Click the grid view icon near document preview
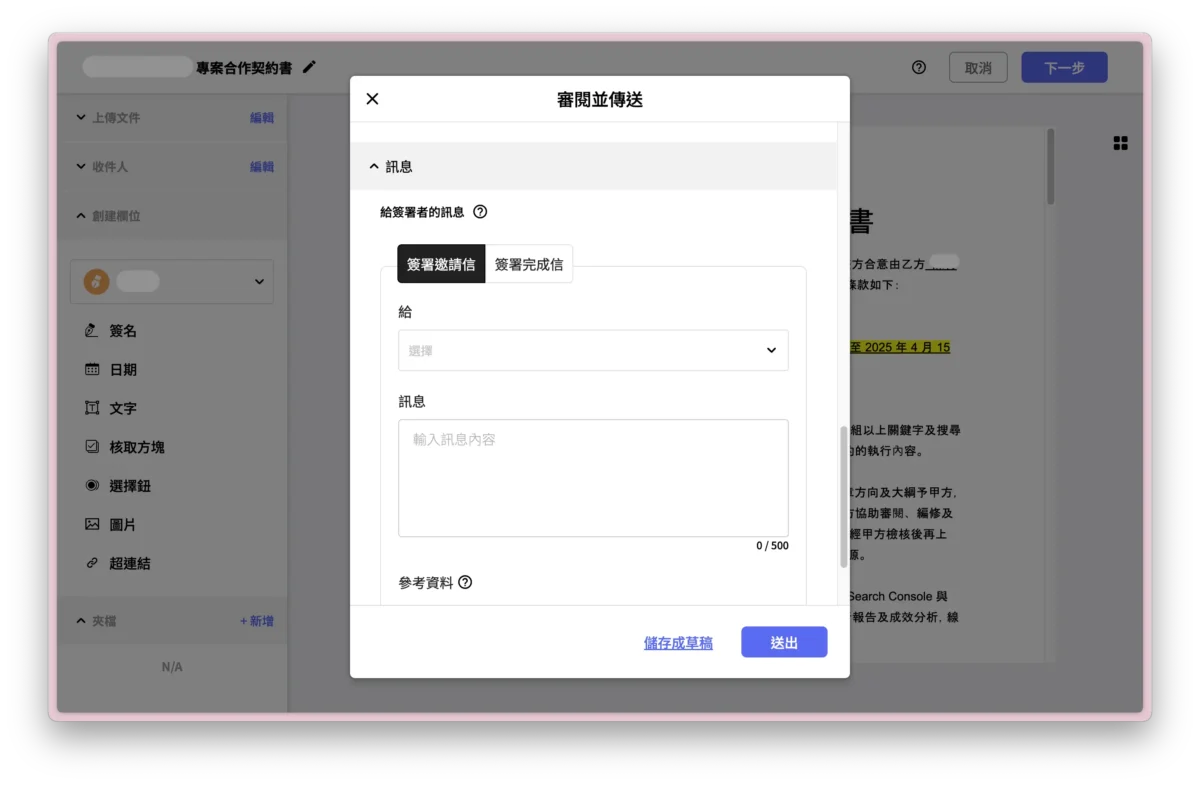Viewport: 1200px width, 785px height. tap(1120, 142)
